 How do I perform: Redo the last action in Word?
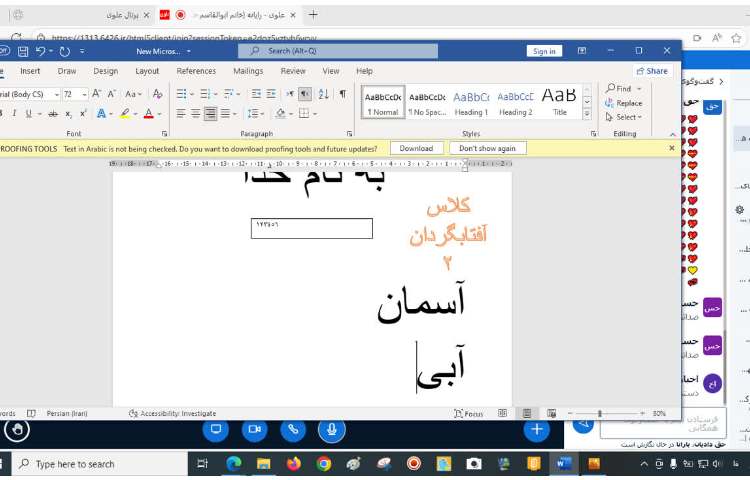65,51
